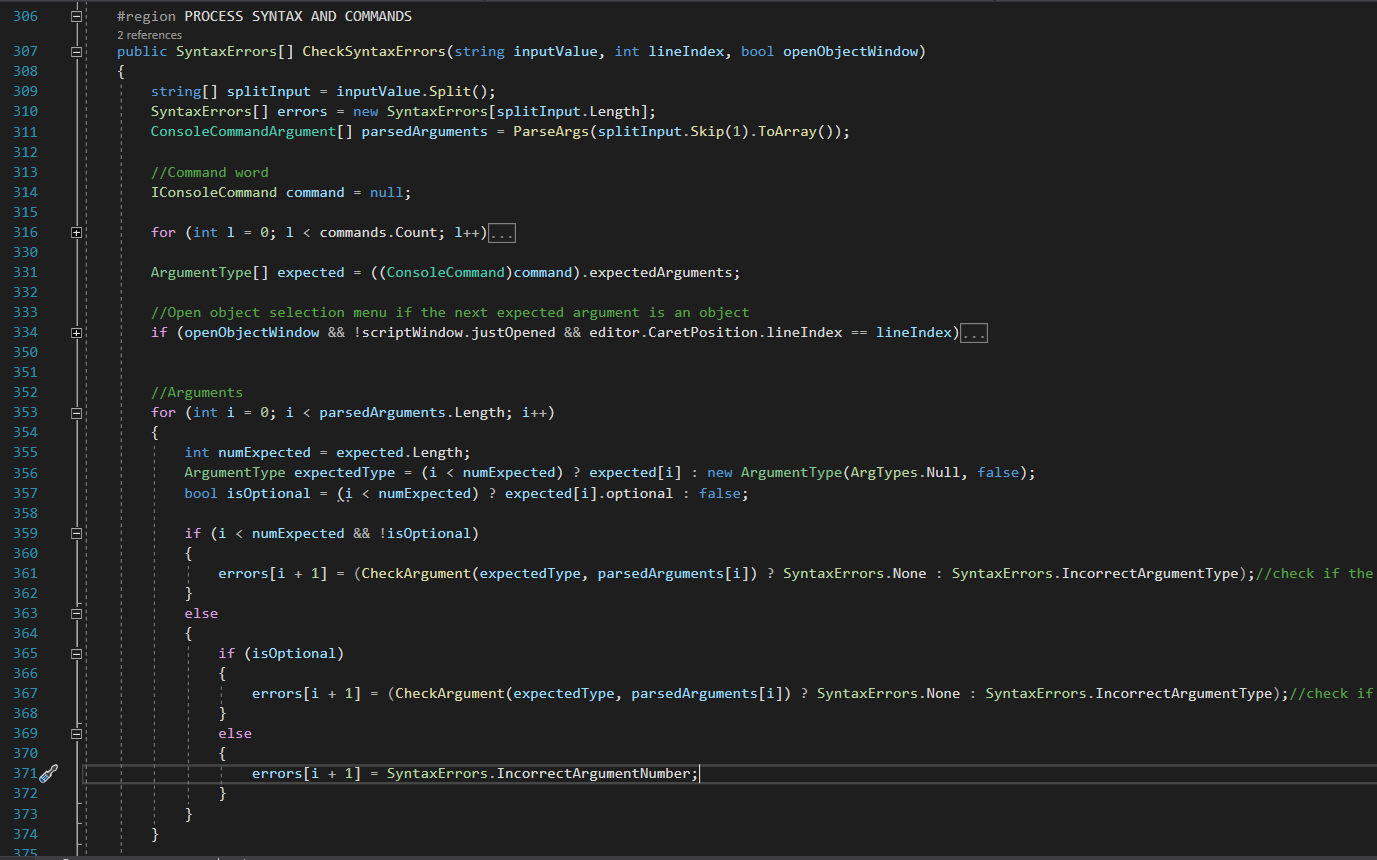Collapse the if (isOptional) block

77,654
